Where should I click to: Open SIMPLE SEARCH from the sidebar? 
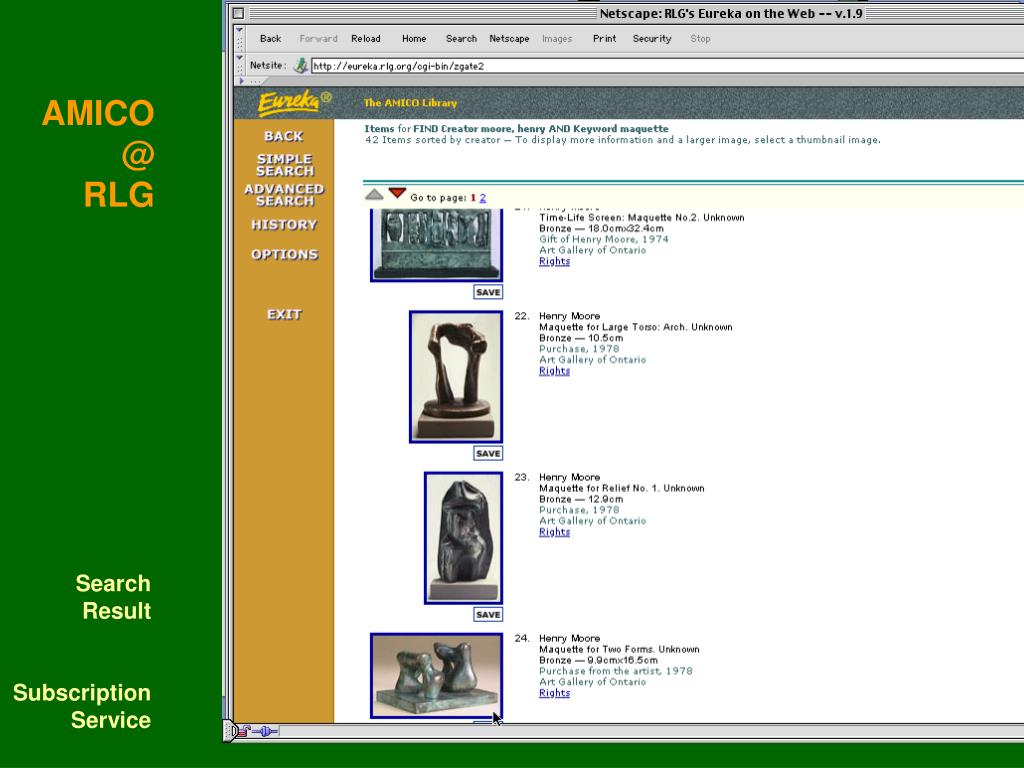coord(285,165)
